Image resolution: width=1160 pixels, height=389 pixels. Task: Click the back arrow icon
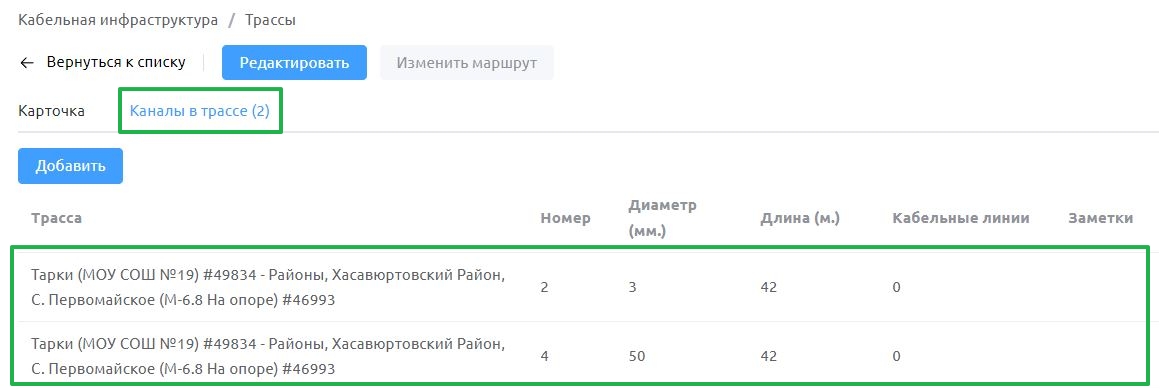27,63
